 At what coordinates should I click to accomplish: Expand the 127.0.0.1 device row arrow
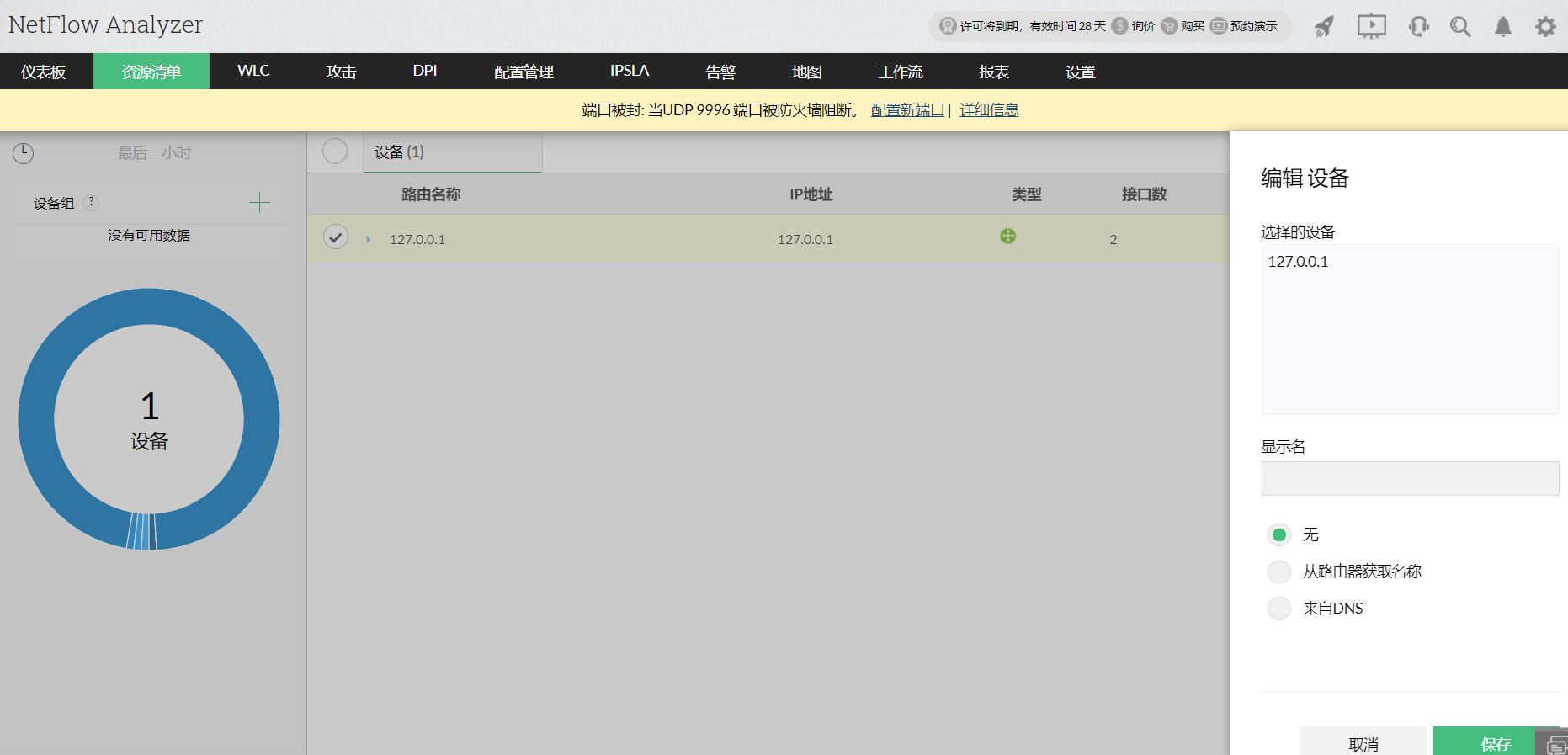pyautogui.click(x=369, y=240)
